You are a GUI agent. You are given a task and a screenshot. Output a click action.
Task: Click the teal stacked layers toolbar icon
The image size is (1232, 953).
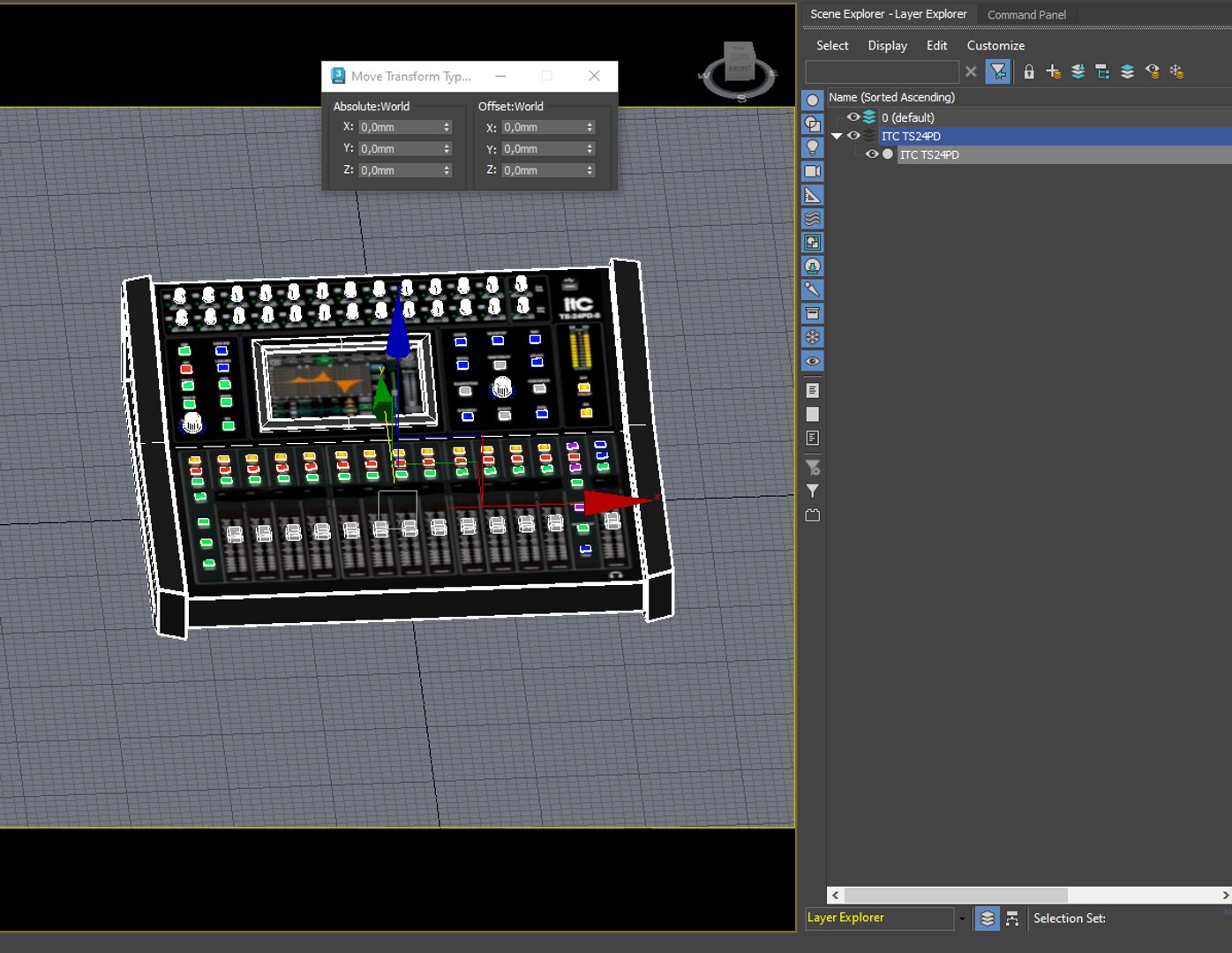coord(1127,71)
